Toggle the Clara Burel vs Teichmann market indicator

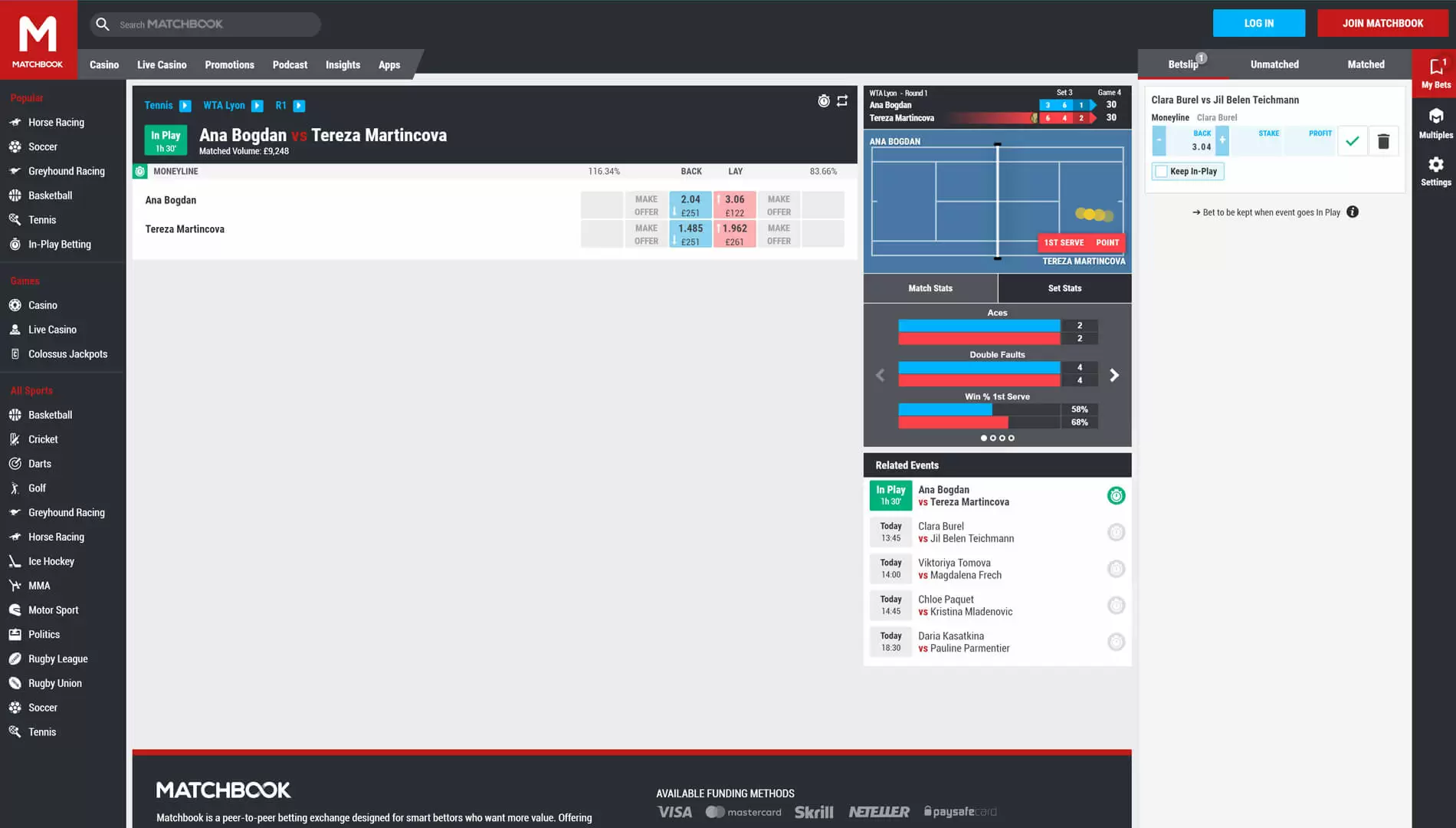point(1116,532)
